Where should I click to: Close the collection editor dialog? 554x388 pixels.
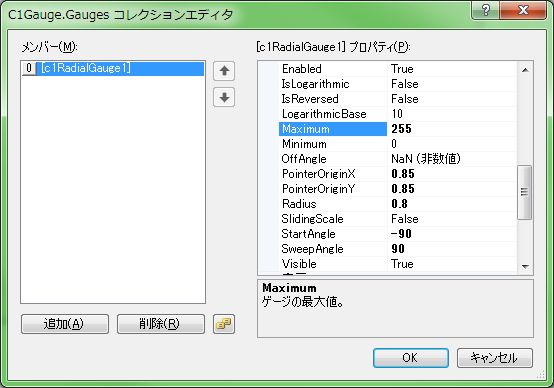coord(523,10)
